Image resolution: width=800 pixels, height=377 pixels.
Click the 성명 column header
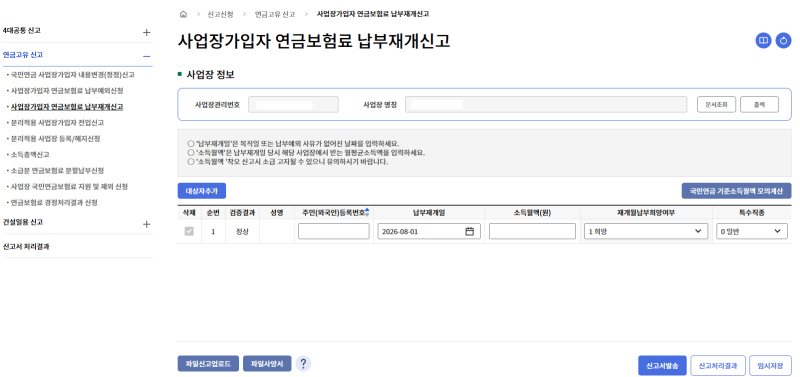click(277, 212)
